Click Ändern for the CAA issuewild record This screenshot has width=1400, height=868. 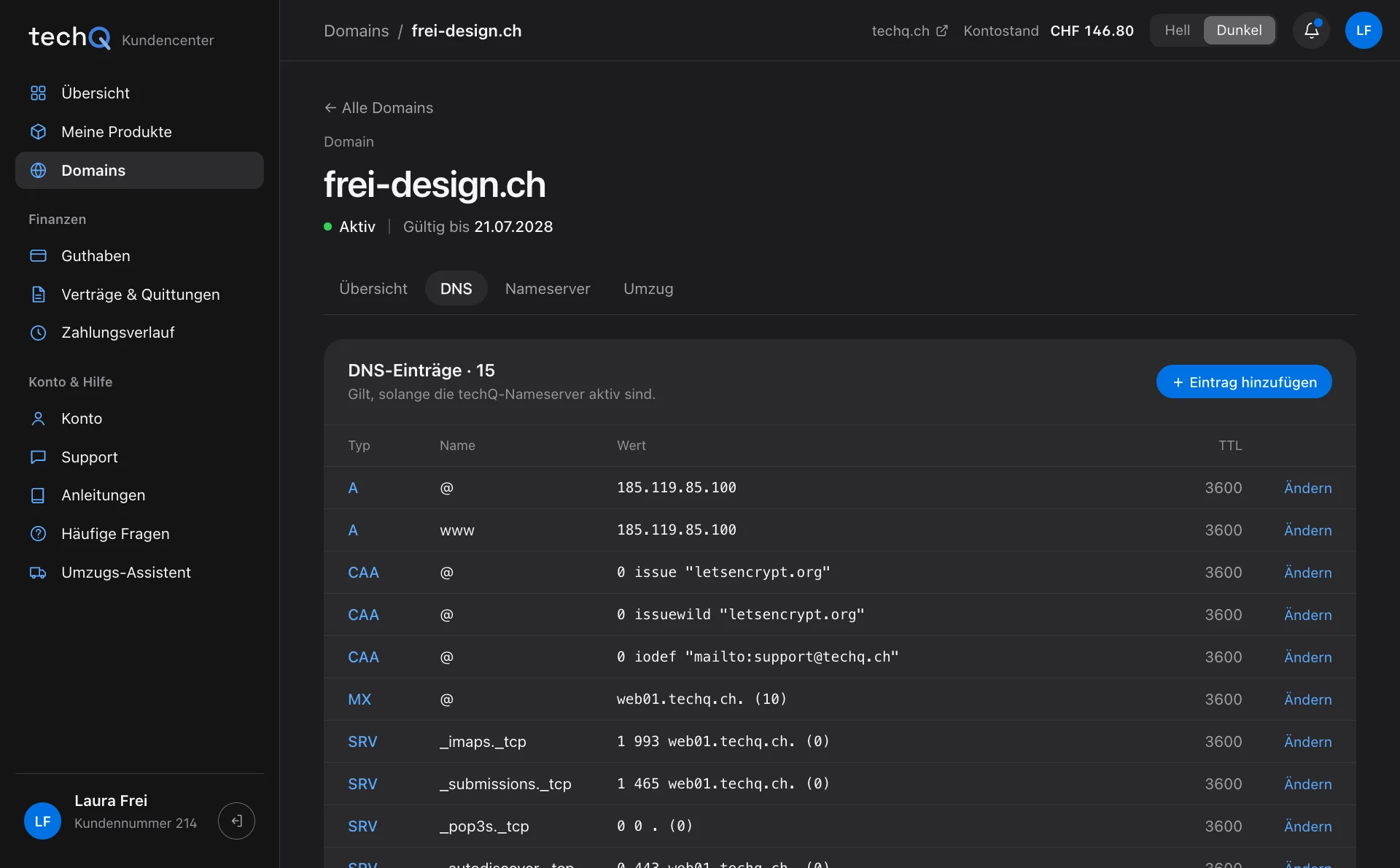coord(1307,615)
